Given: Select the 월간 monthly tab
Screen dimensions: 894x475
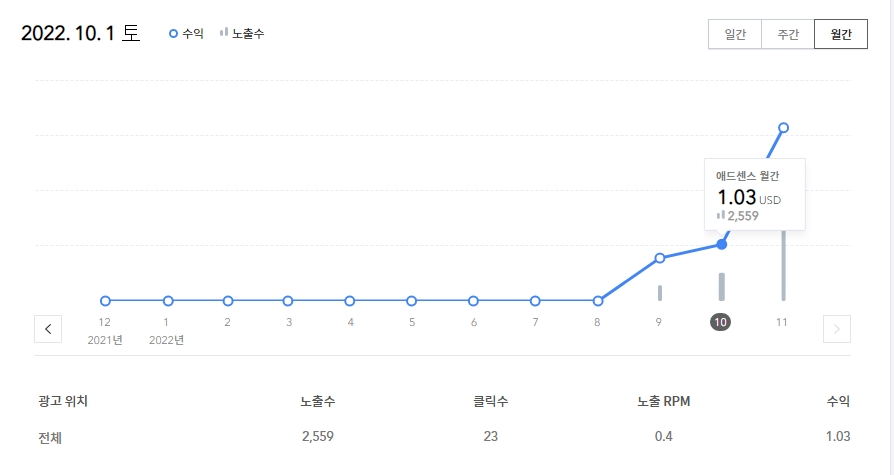Looking at the screenshot, I should (841, 34).
